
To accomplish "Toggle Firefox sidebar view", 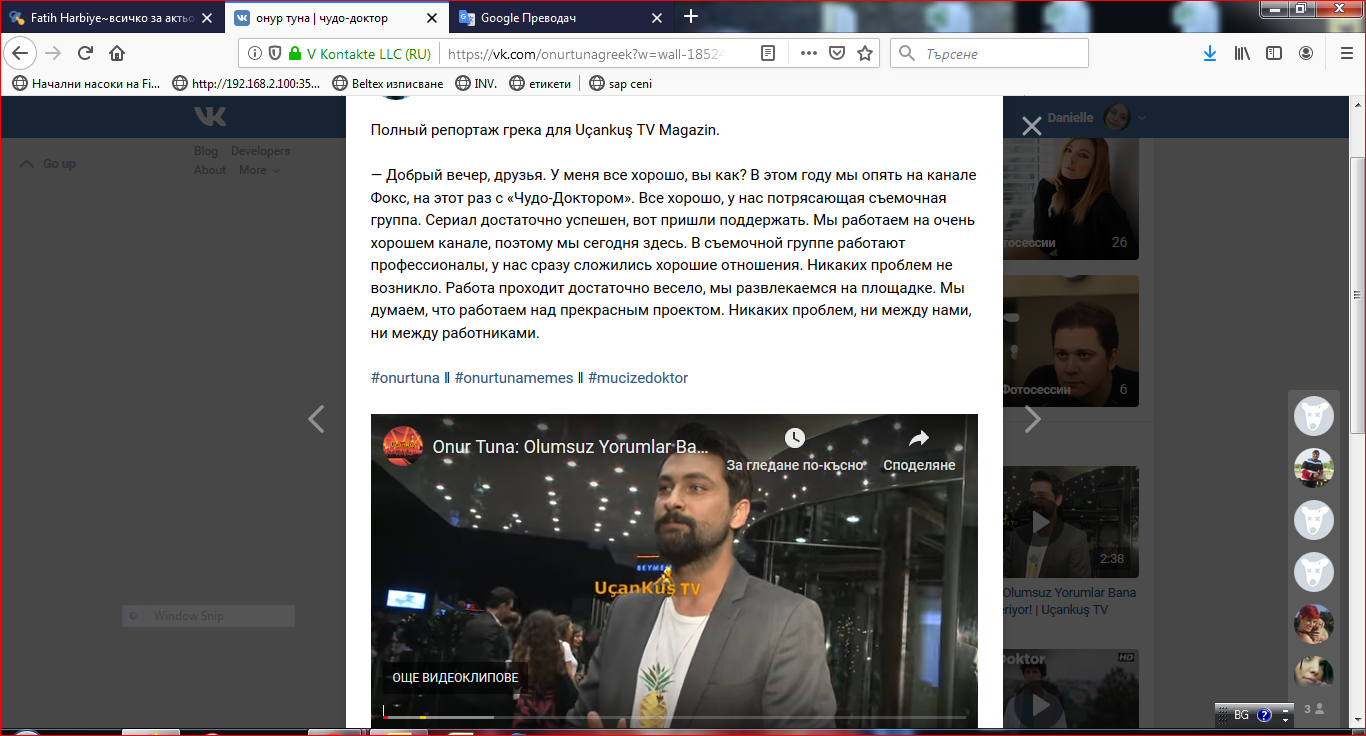I will pyautogui.click(x=1273, y=53).
